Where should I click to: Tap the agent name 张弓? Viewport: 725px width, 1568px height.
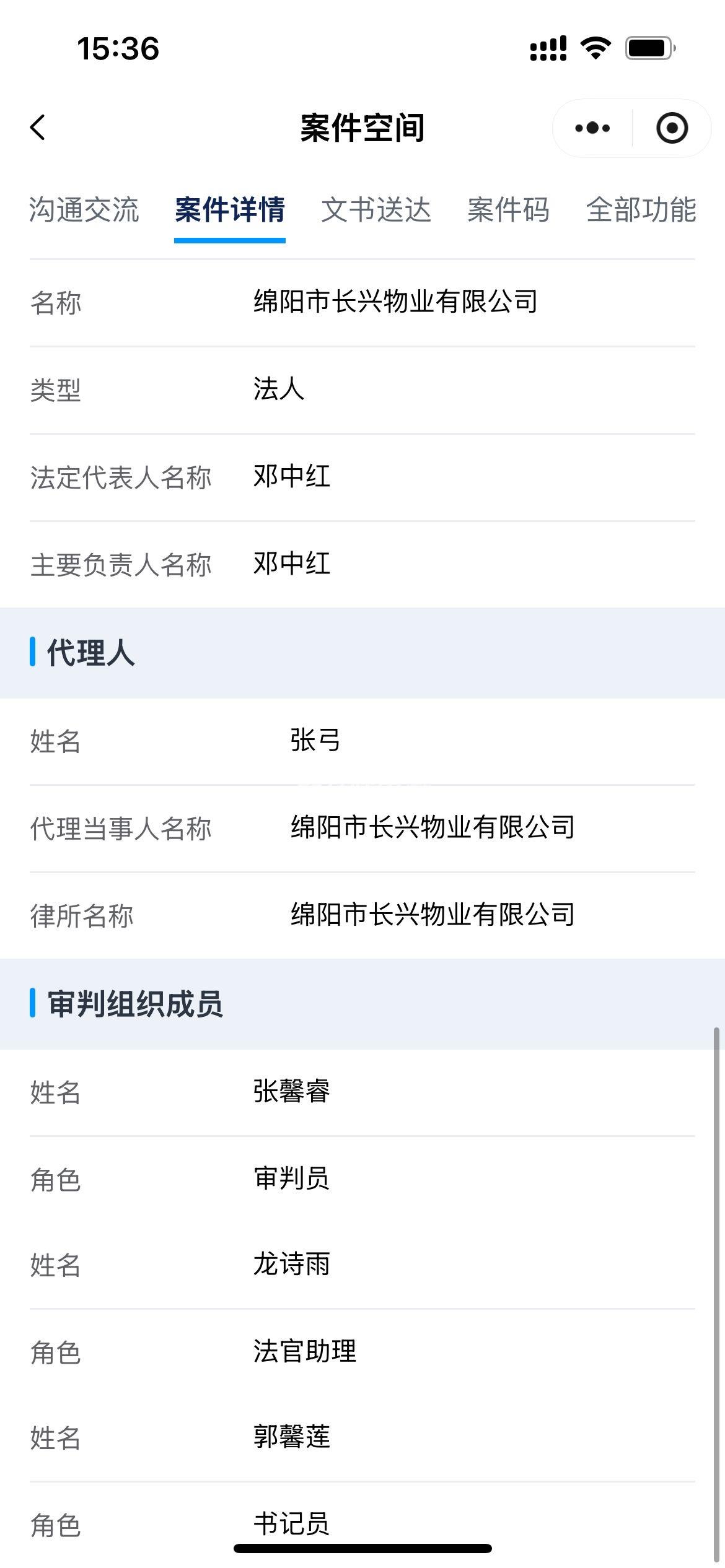[x=315, y=741]
